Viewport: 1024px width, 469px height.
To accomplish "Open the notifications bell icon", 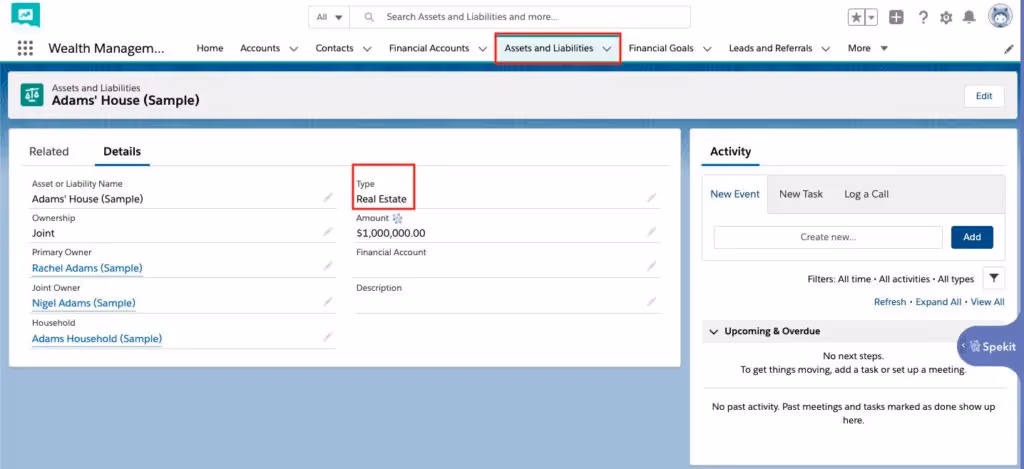I will (x=969, y=18).
